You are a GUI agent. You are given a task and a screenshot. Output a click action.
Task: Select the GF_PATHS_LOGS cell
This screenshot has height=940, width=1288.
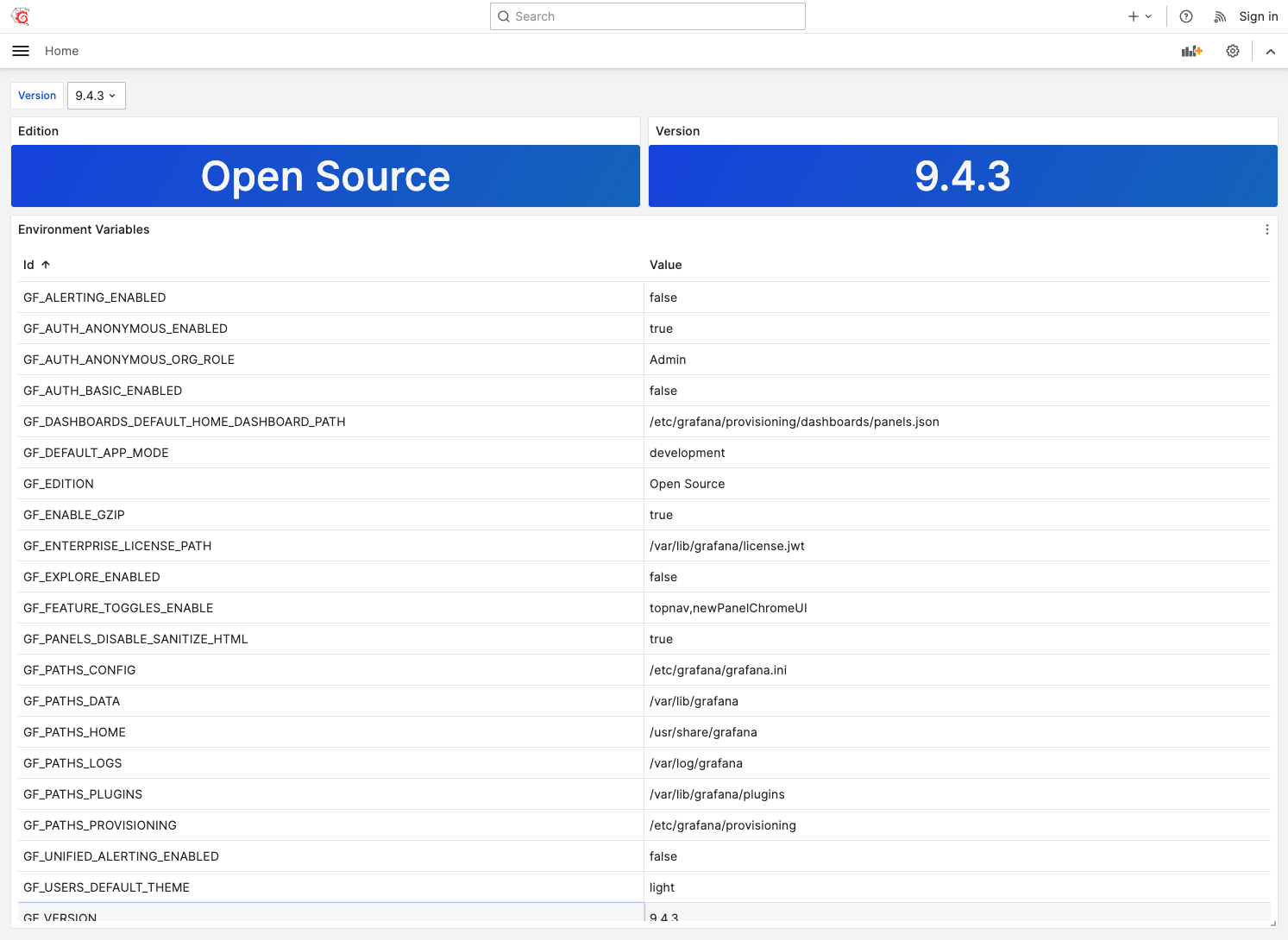(331, 763)
